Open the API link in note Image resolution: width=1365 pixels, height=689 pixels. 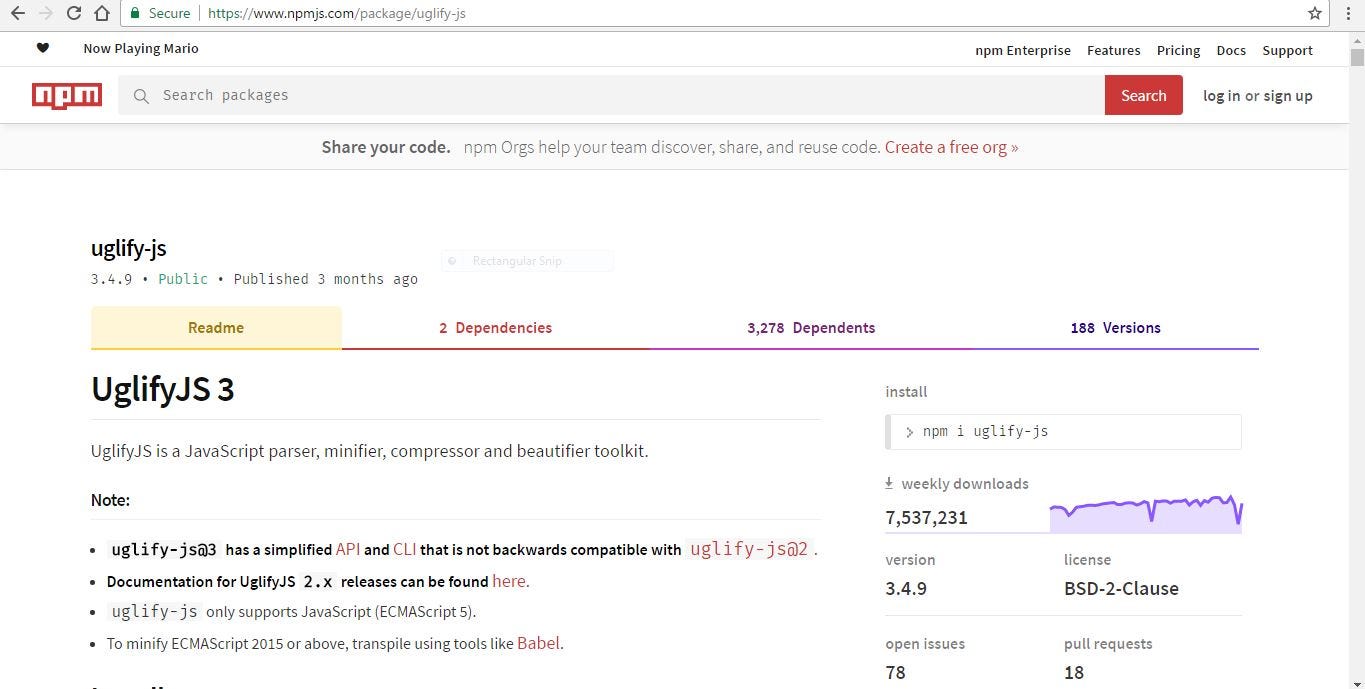348,549
